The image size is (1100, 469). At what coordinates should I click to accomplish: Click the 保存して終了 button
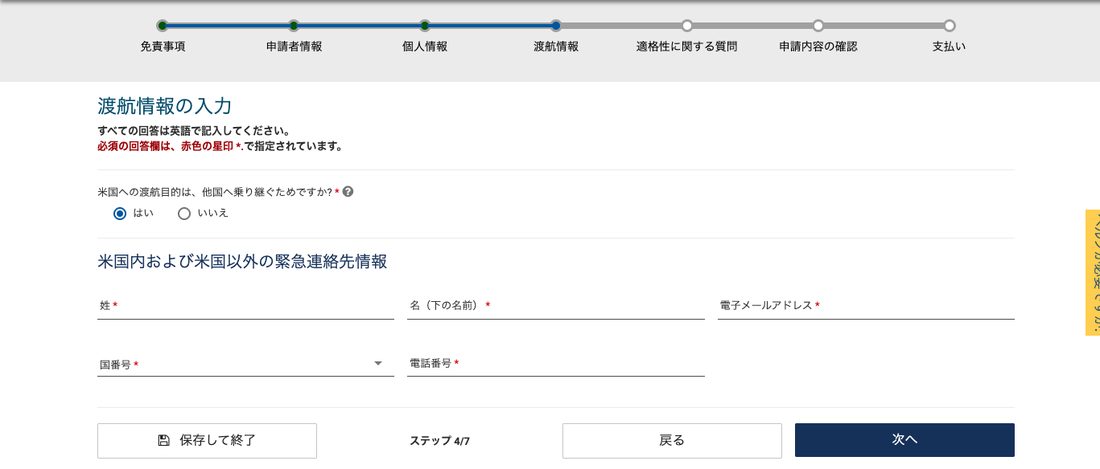(207, 440)
